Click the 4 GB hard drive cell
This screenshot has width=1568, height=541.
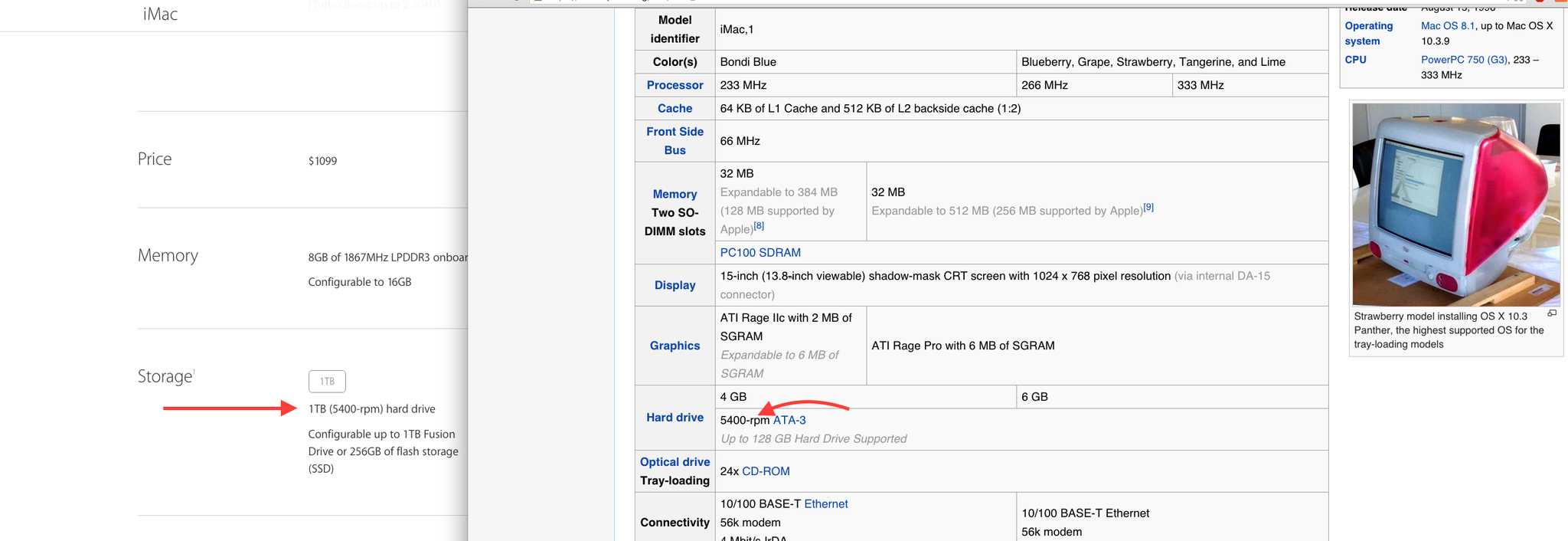pyautogui.click(x=865, y=397)
